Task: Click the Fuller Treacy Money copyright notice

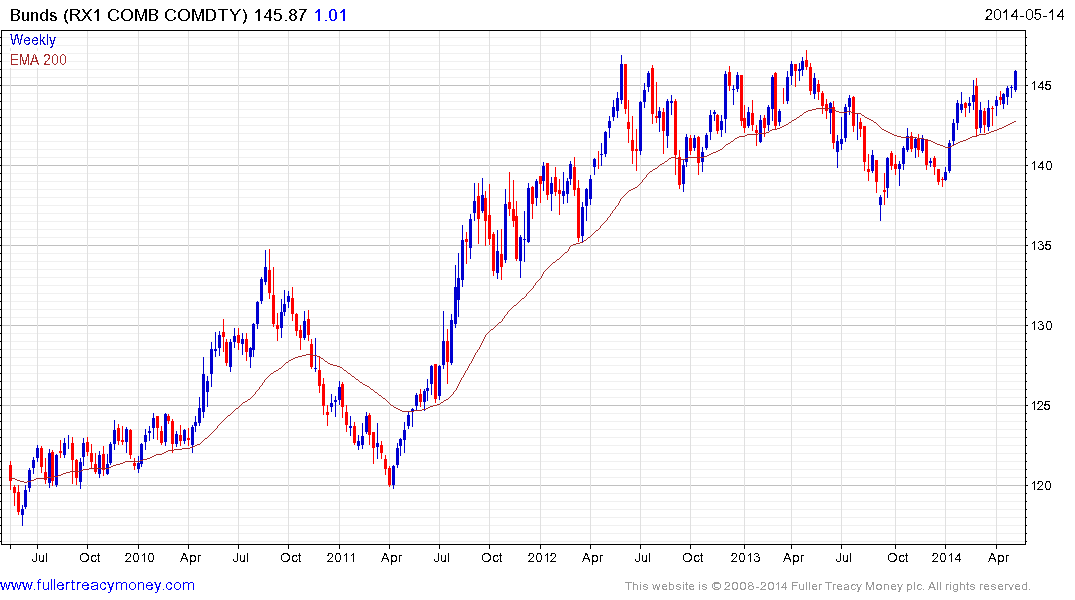Action: click(x=827, y=586)
